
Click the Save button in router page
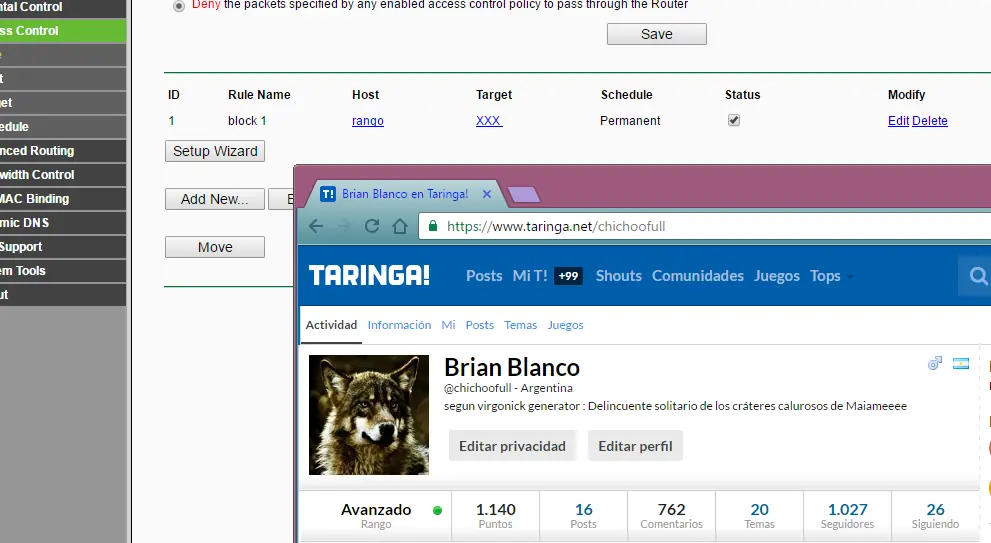(x=657, y=34)
